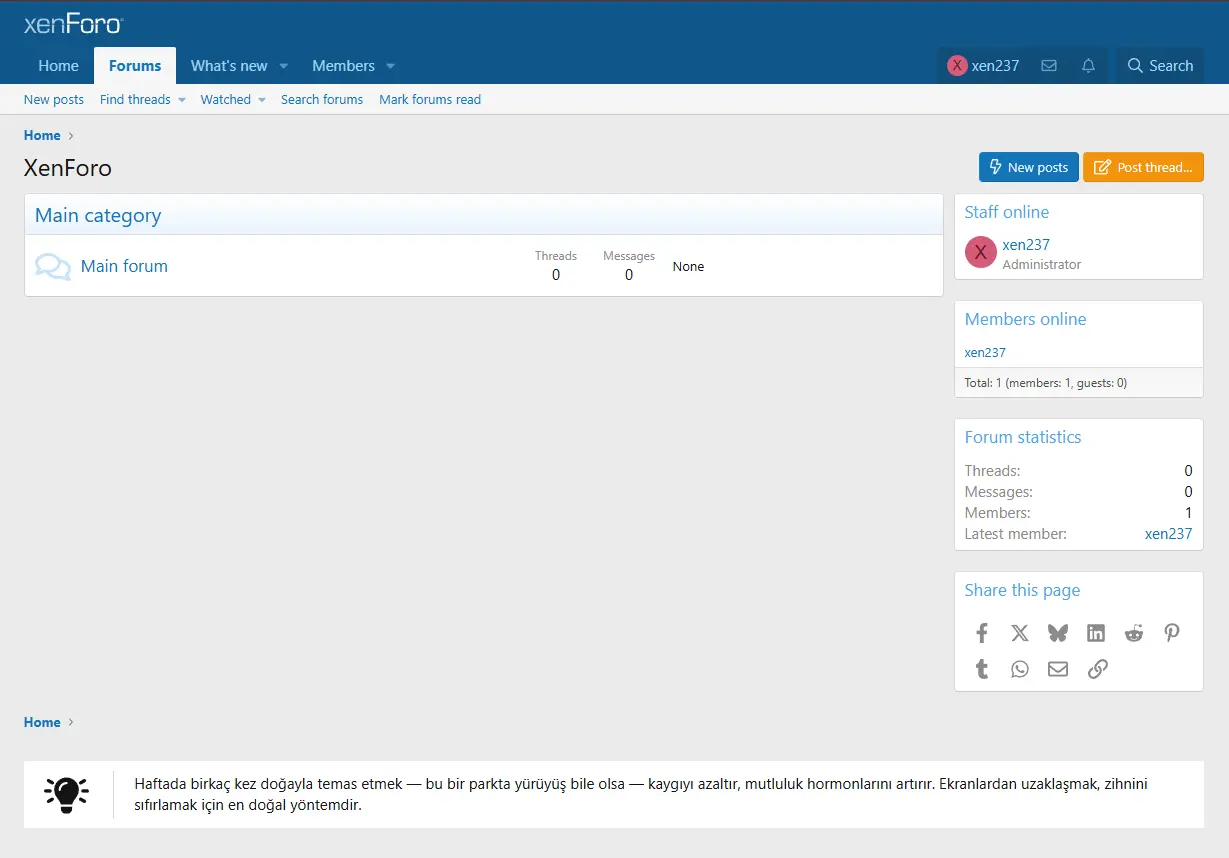
Task: Open direct messages envelope icon
Action: (x=1049, y=66)
